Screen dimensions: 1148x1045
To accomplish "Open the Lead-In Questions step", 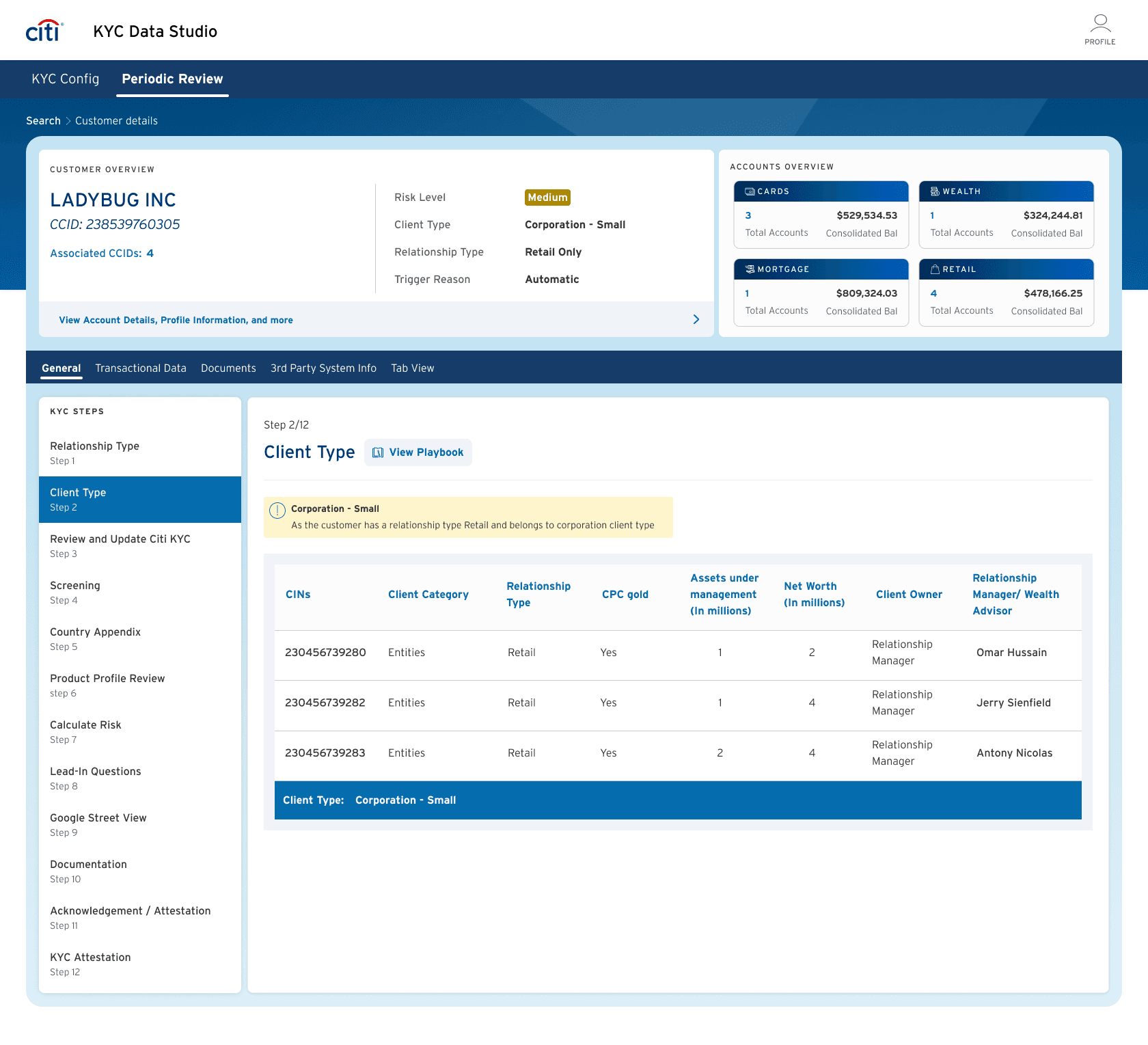I will pyautogui.click(x=140, y=778).
